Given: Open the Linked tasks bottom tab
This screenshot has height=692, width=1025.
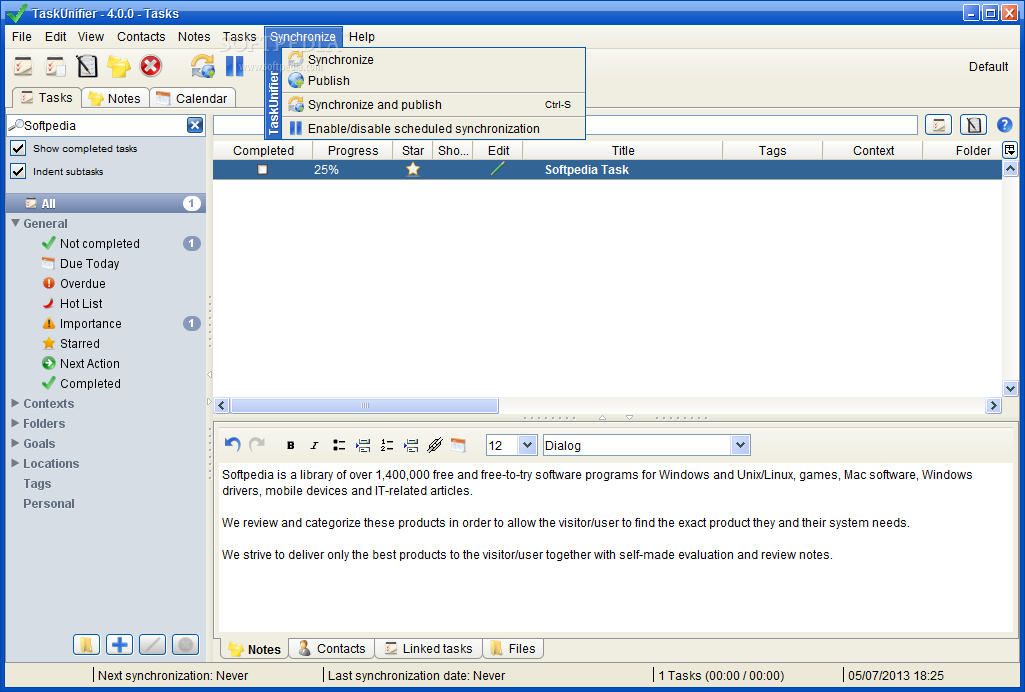Looking at the screenshot, I should 429,648.
